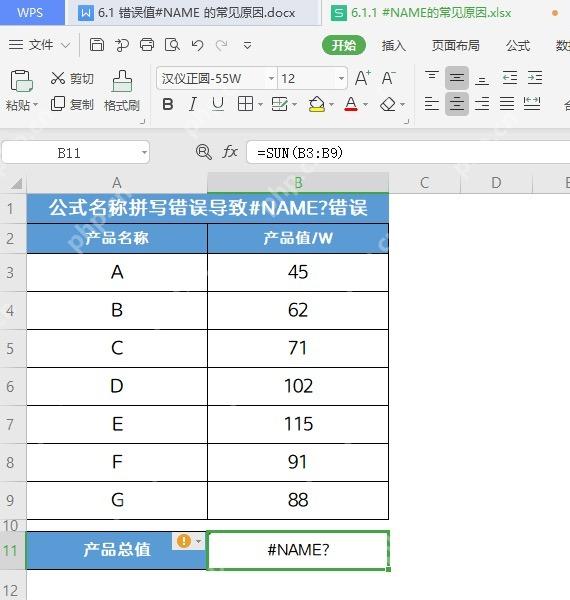Open the 公式 ribbon tab
The image size is (570, 600).
[518, 46]
